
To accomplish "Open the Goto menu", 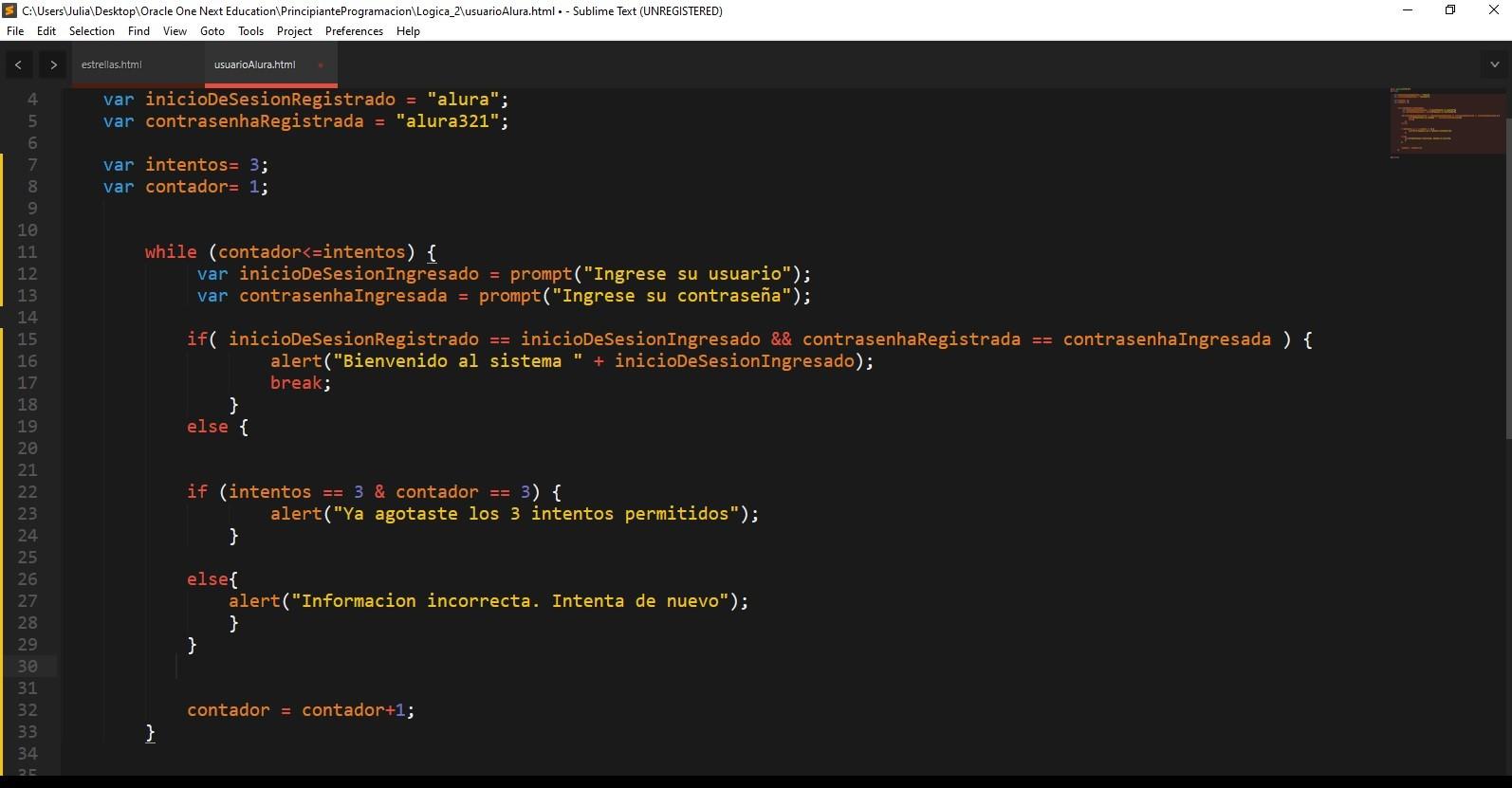I will tap(212, 31).
